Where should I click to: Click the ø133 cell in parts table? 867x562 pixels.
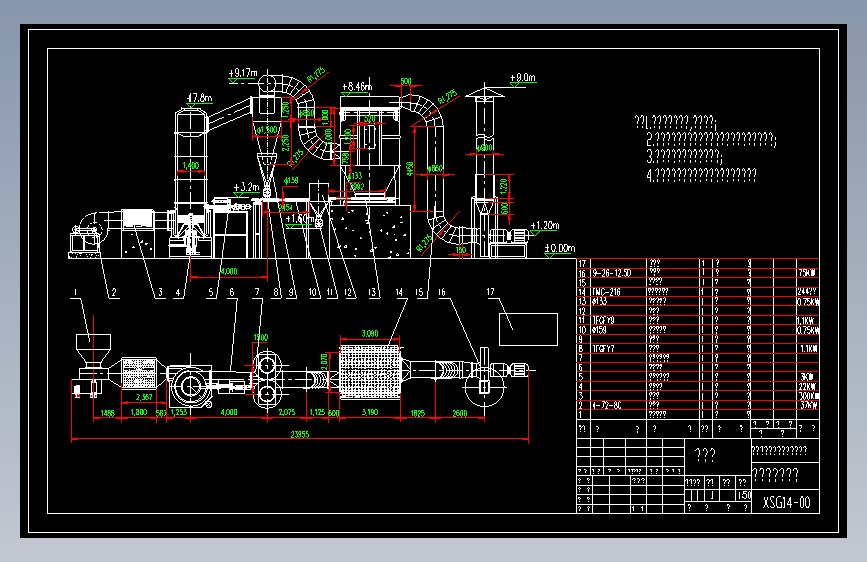pyautogui.click(x=599, y=301)
